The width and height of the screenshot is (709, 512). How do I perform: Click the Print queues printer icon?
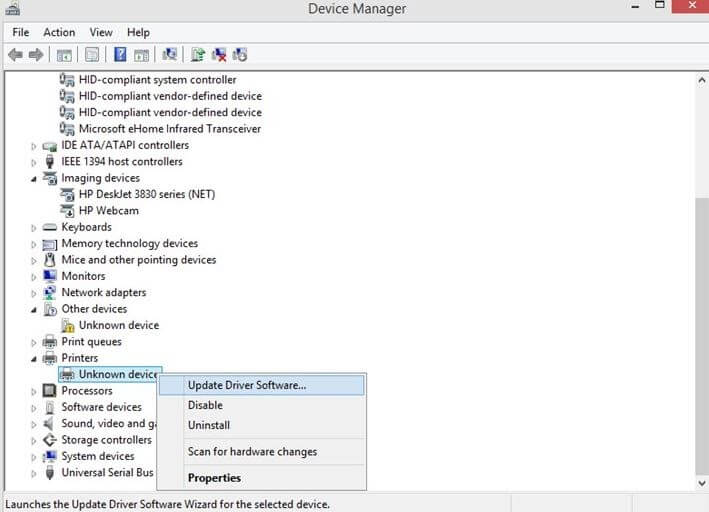tap(50, 342)
